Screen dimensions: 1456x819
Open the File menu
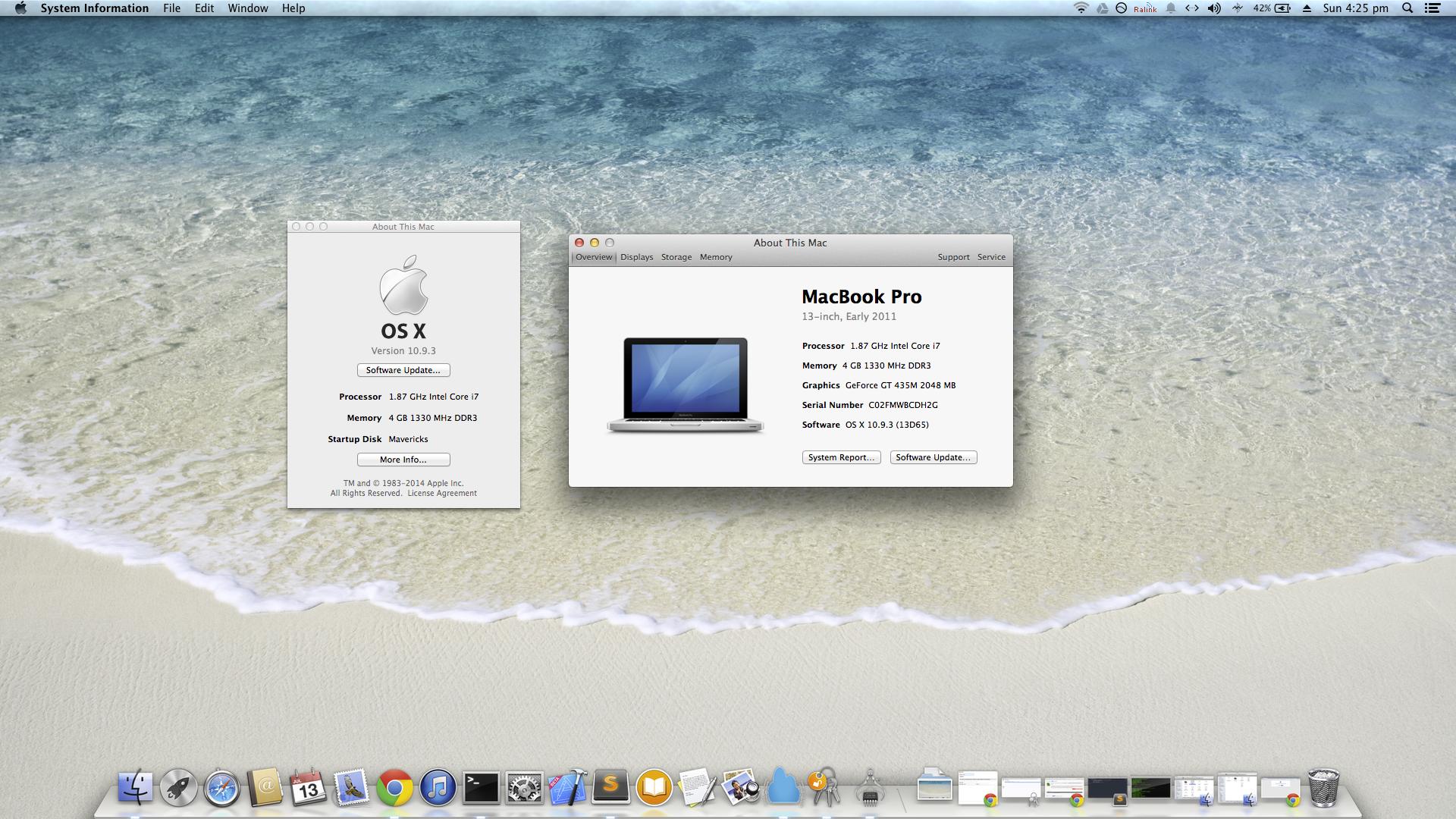coord(171,8)
